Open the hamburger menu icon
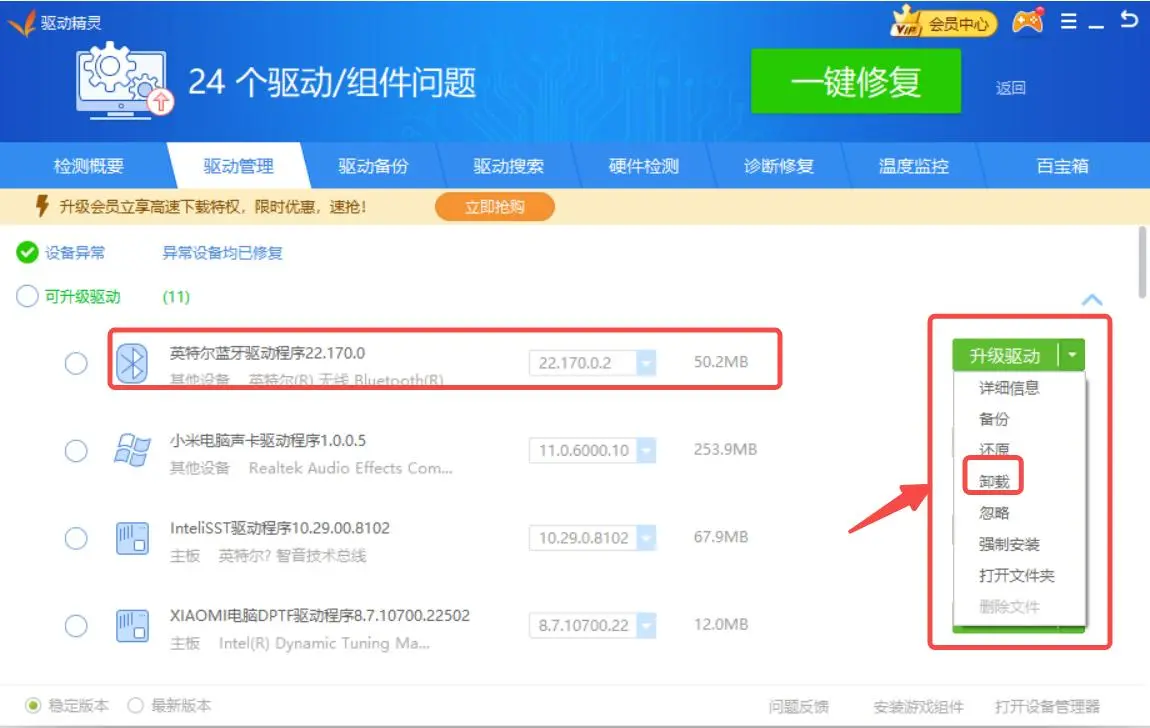Screen dimensions: 1150x728 pos(1068,21)
